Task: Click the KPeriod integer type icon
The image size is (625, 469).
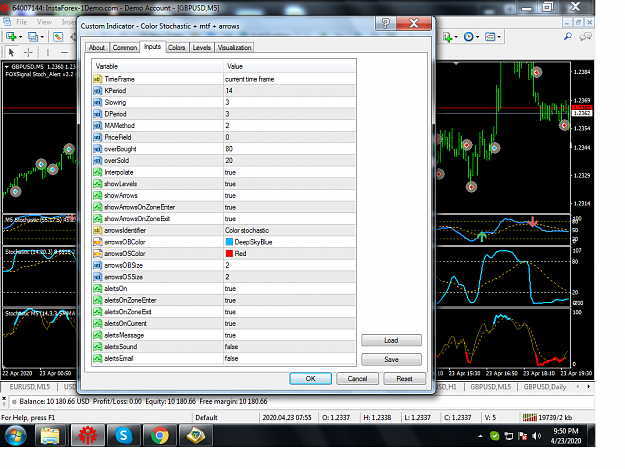Action: click(x=98, y=91)
